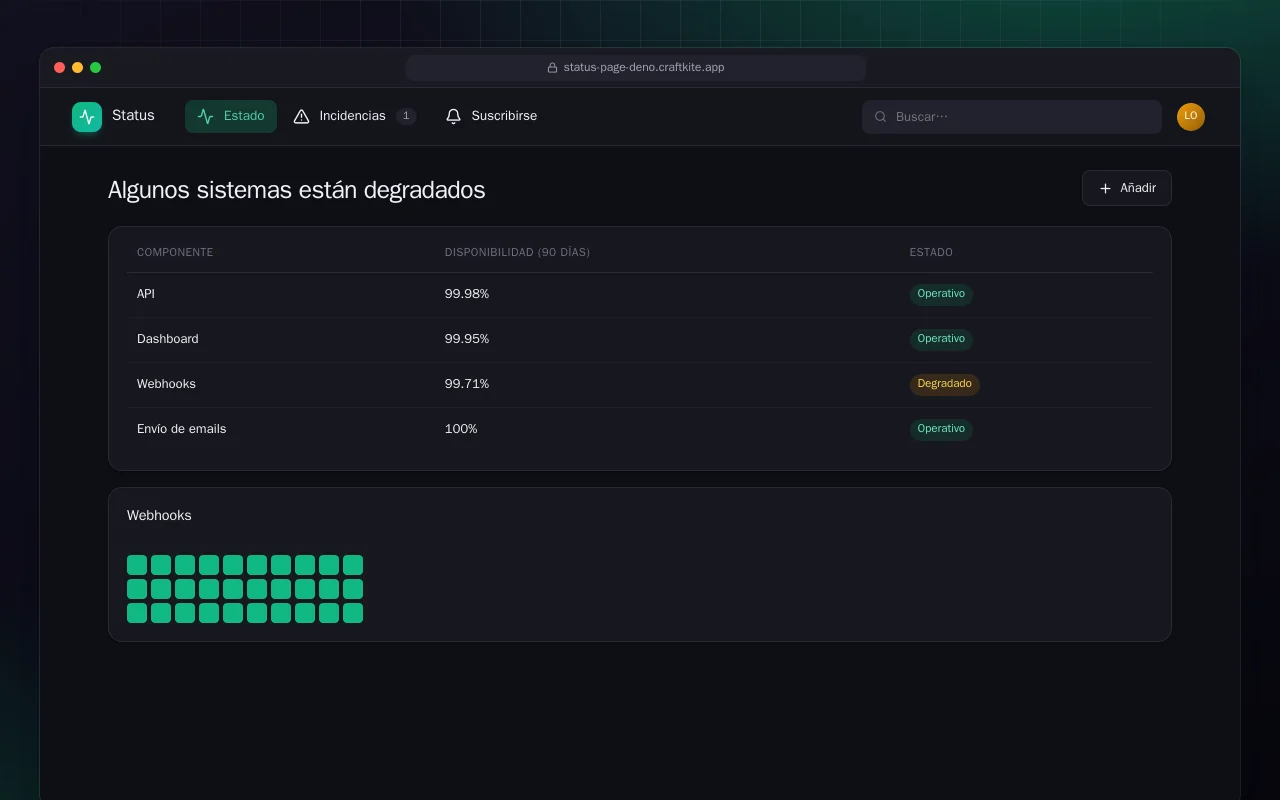
Task: Click the Status app logo icon
Action: tap(87, 117)
